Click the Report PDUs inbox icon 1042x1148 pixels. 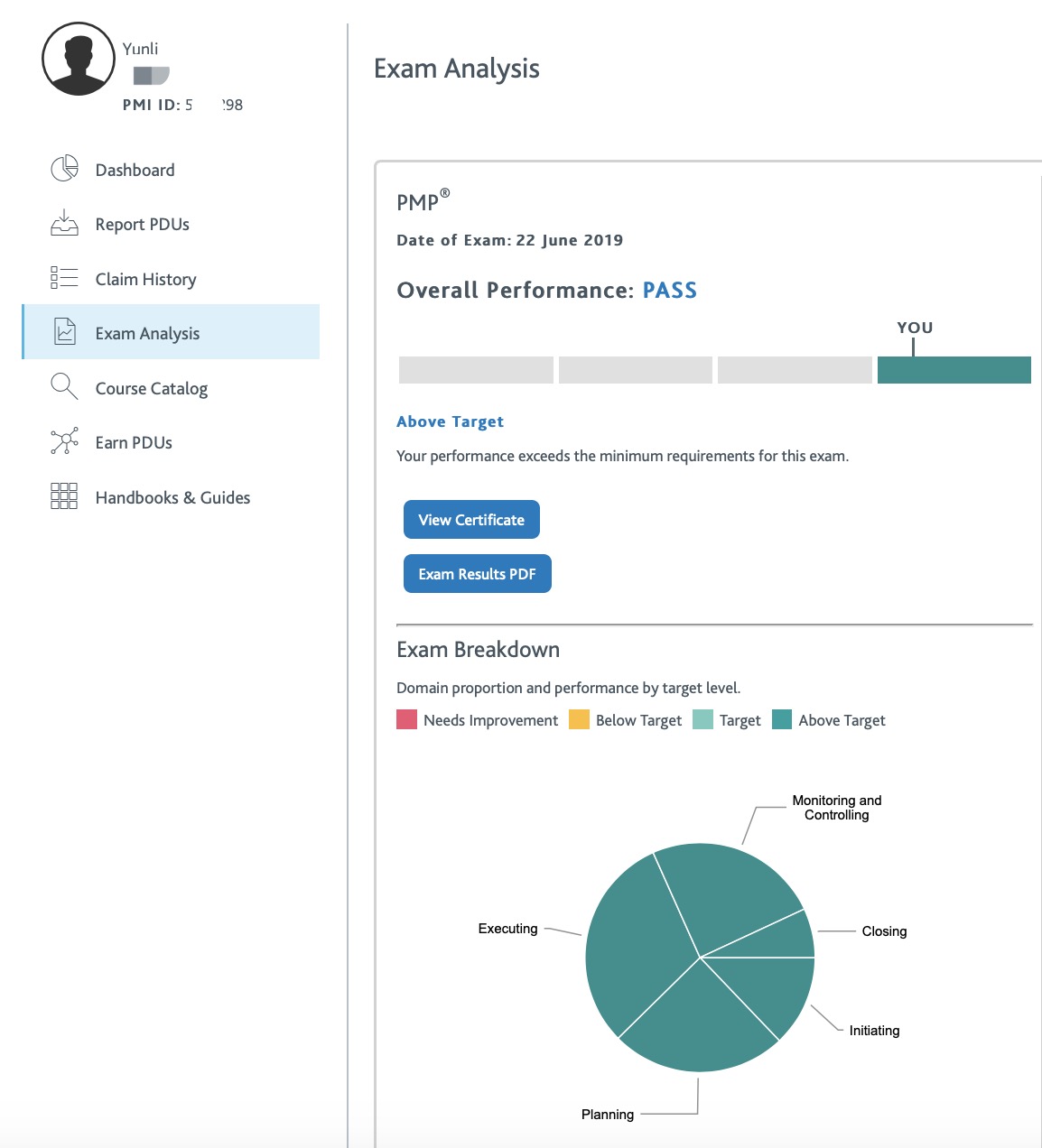[x=64, y=223]
